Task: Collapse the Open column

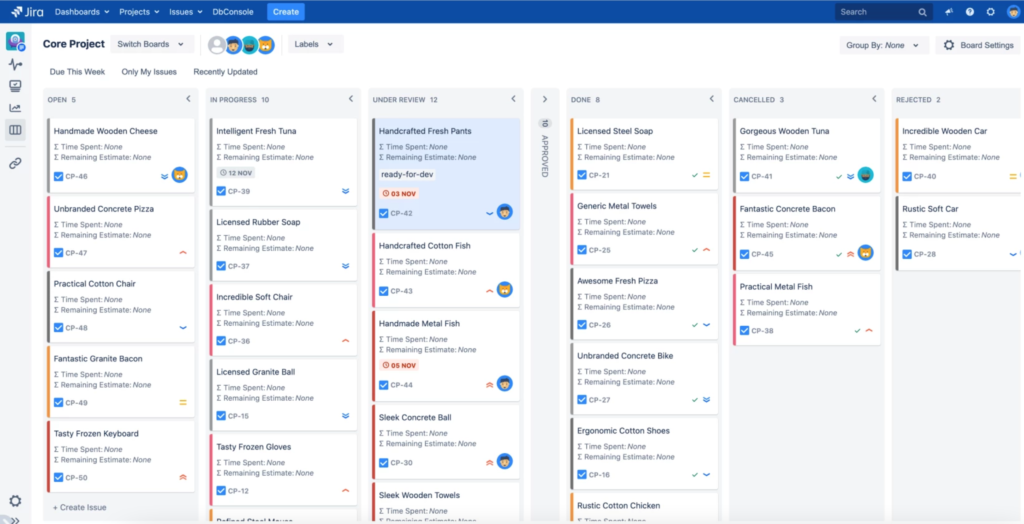Action: (188, 99)
